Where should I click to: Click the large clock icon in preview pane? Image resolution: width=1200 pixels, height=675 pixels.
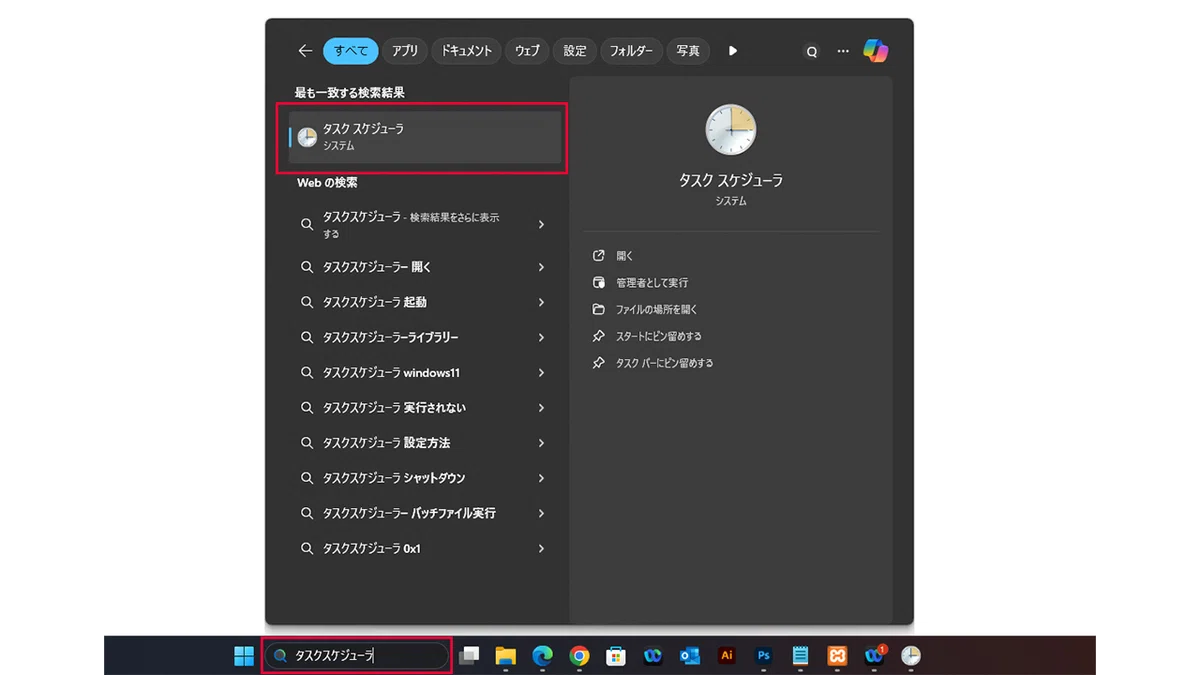(x=731, y=130)
